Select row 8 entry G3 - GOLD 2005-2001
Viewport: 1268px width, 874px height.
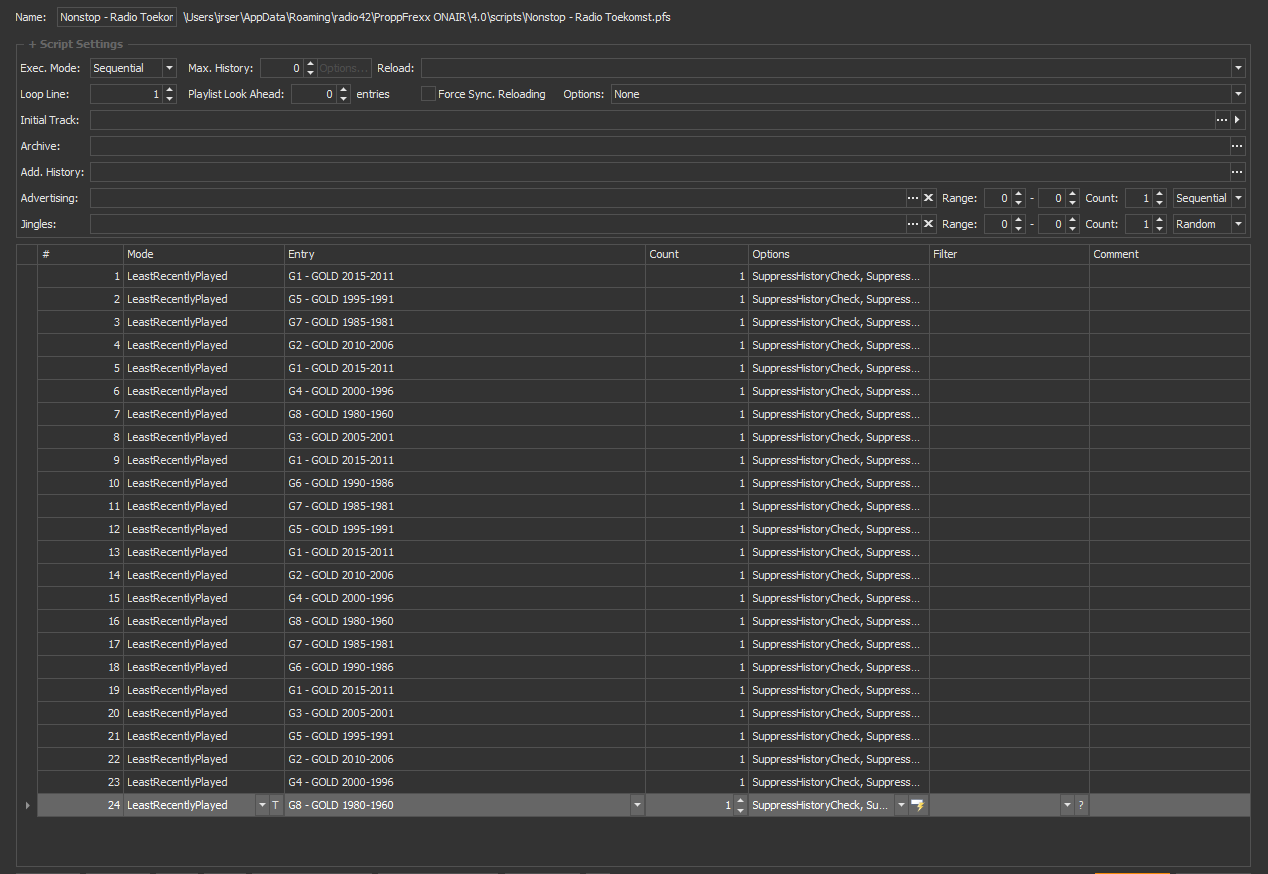(465, 437)
